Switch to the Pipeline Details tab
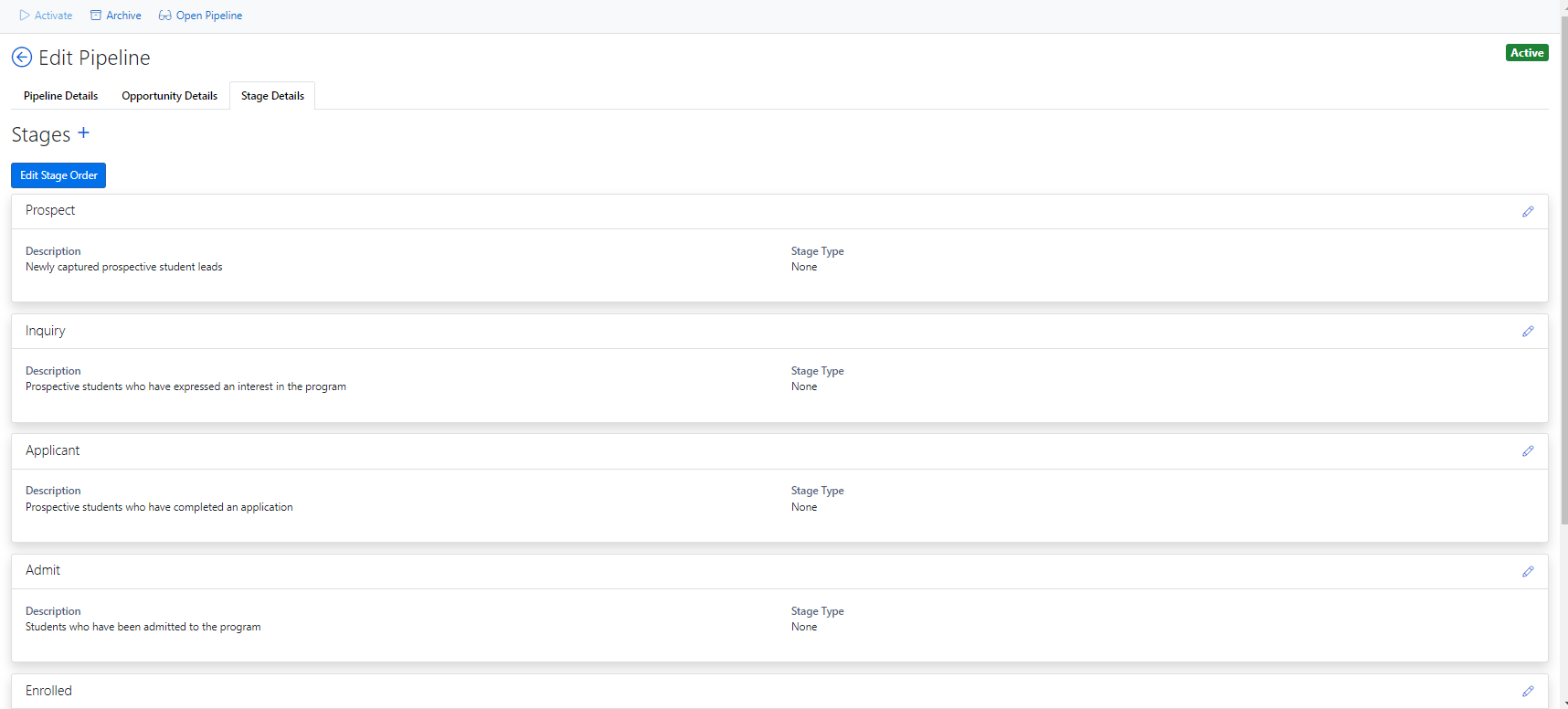Screen dimensions: 1568x709 point(59,95)
